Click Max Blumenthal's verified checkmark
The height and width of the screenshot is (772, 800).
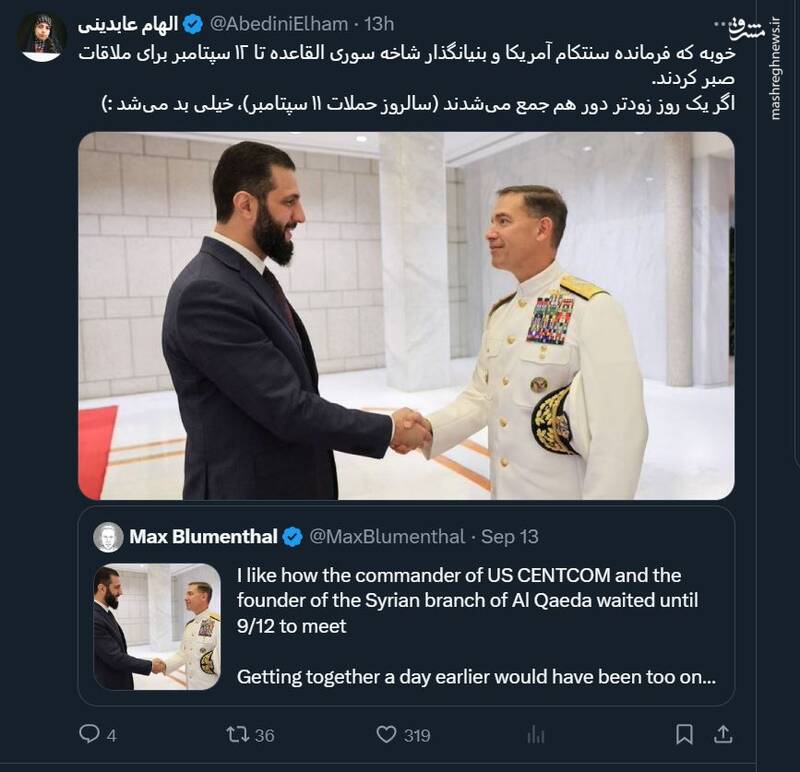click(293, 535)
